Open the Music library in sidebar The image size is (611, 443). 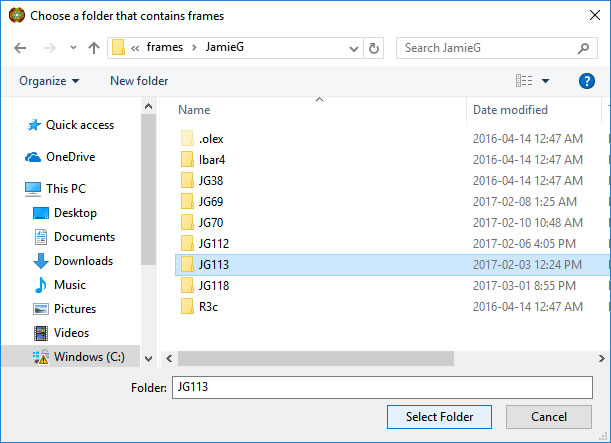pos(69,285)
